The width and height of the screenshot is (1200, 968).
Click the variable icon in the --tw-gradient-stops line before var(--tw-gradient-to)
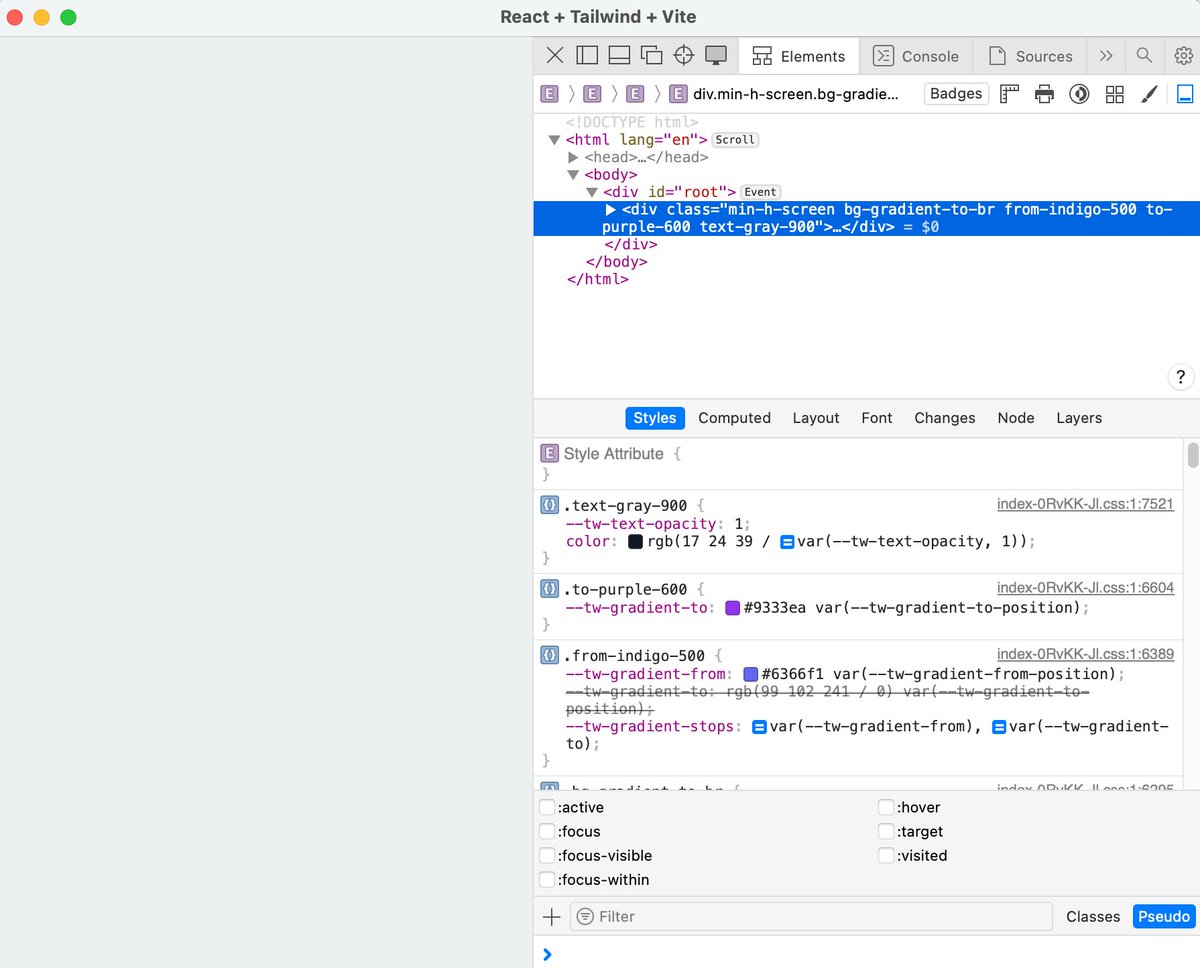click(998, 727)
